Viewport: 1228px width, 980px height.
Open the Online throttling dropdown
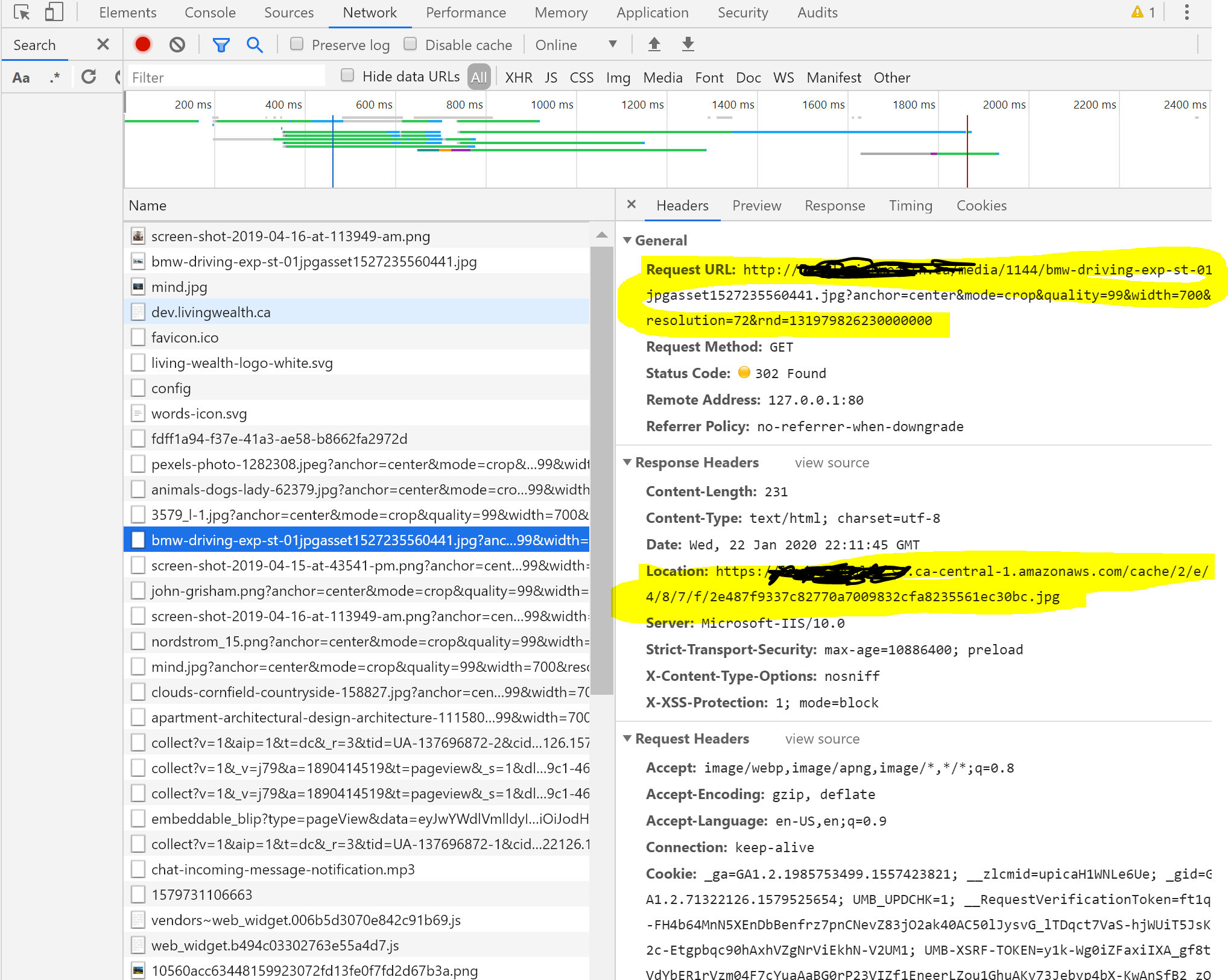pyautogui.click(x=576, y=45)
